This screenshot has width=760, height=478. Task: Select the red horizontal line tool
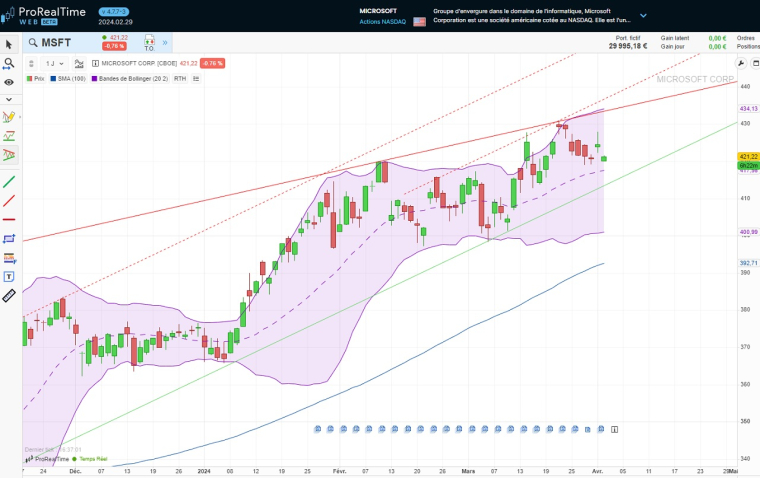coord(9,219)
